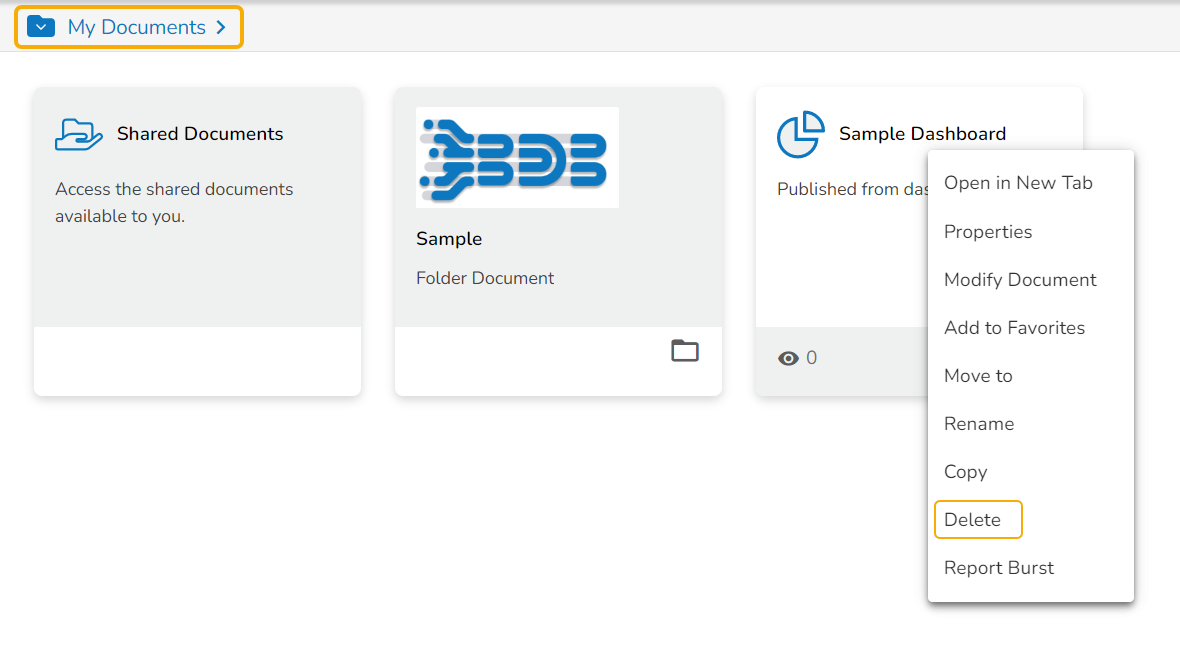Click the Sample folder name
The width and height of the screenshot is (1180, 655).
point(449,239)
